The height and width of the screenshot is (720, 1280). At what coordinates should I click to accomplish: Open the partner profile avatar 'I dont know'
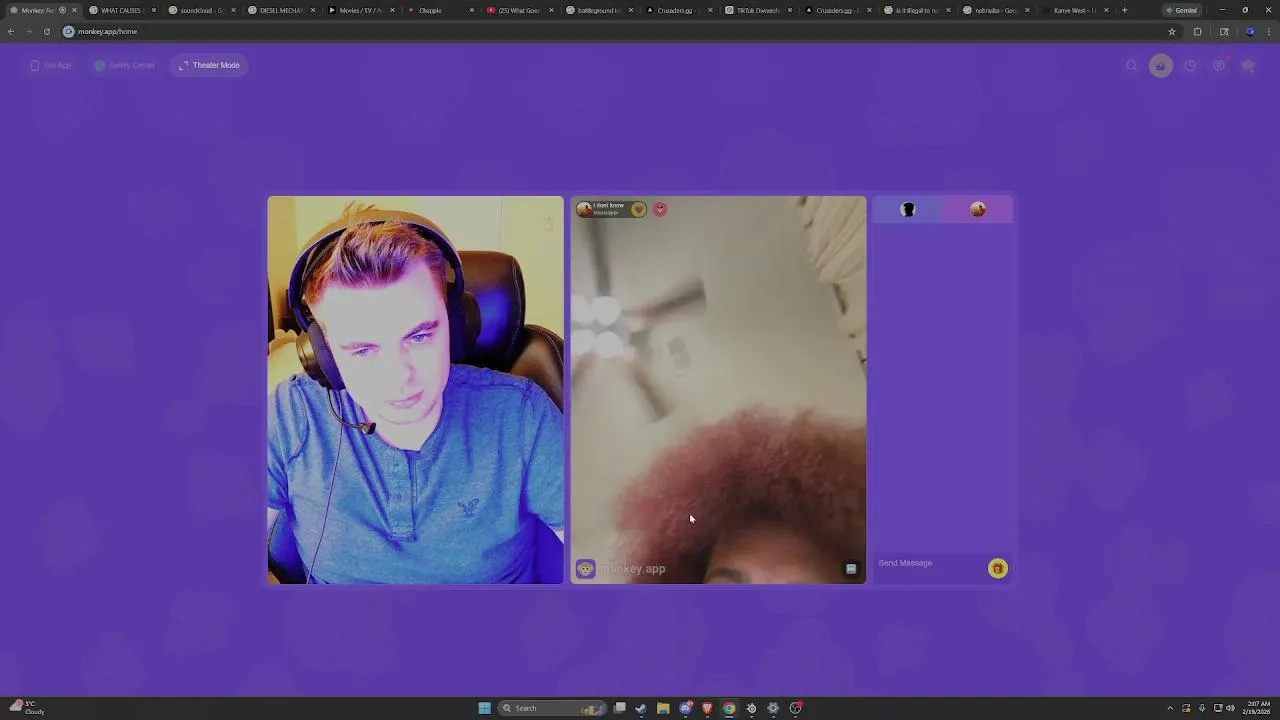pyautogui.click(x=584, y=209)
